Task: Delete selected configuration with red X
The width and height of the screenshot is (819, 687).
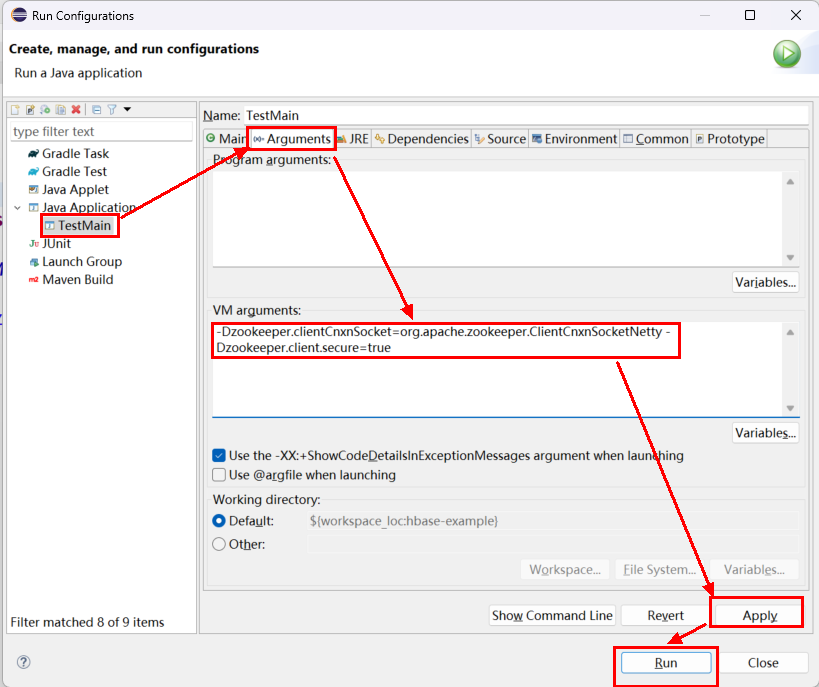Action: point(76,109)
